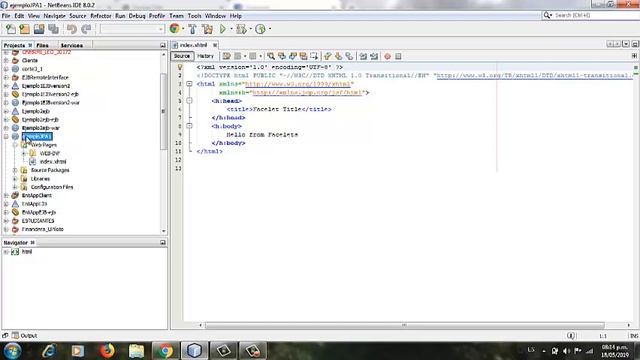
Task: Collapse the h:head fold on line 5
Action: pyautogui.click(x=189, y=100)
